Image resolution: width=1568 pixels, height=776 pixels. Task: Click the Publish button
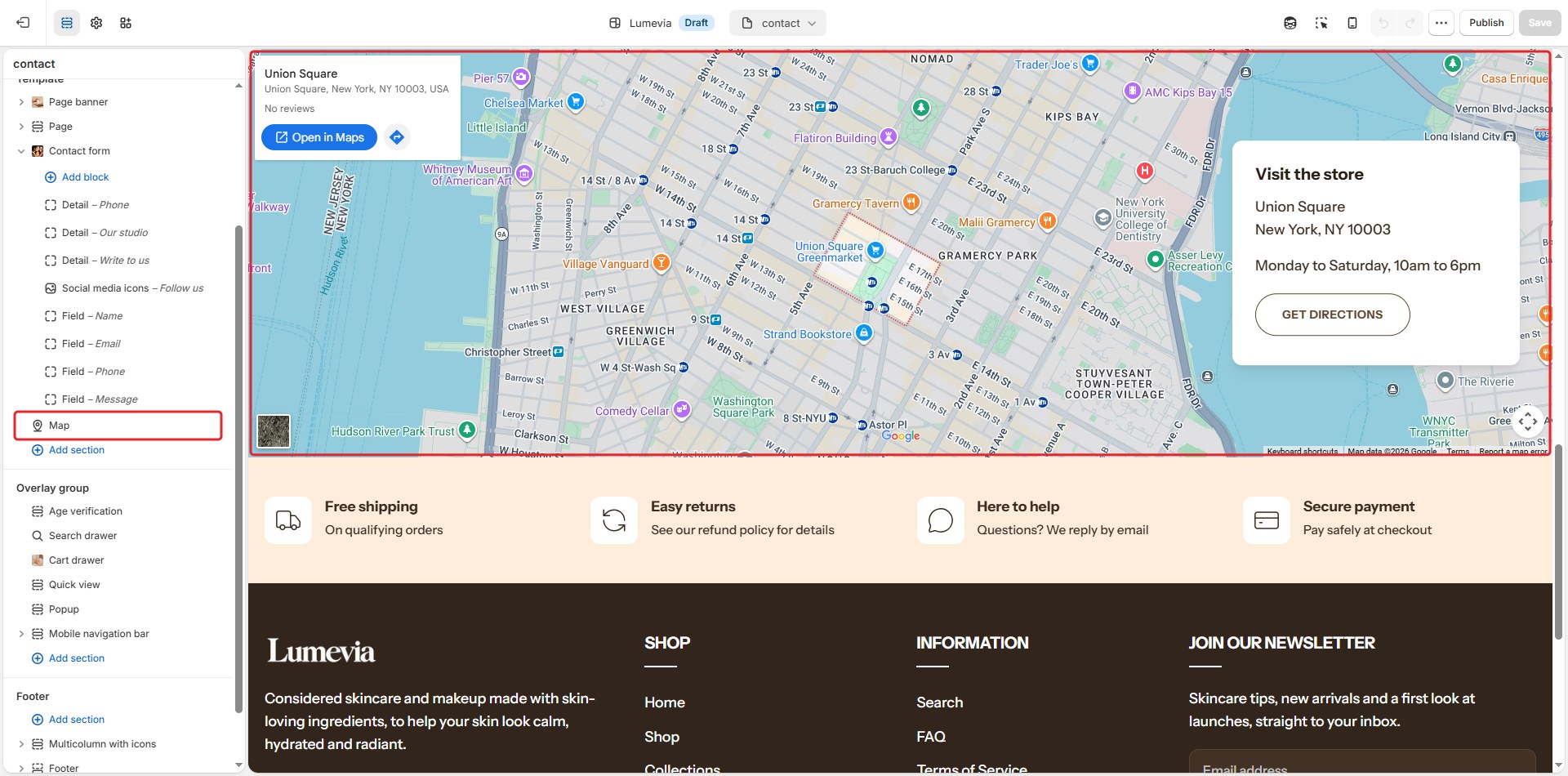[1486, 23]
